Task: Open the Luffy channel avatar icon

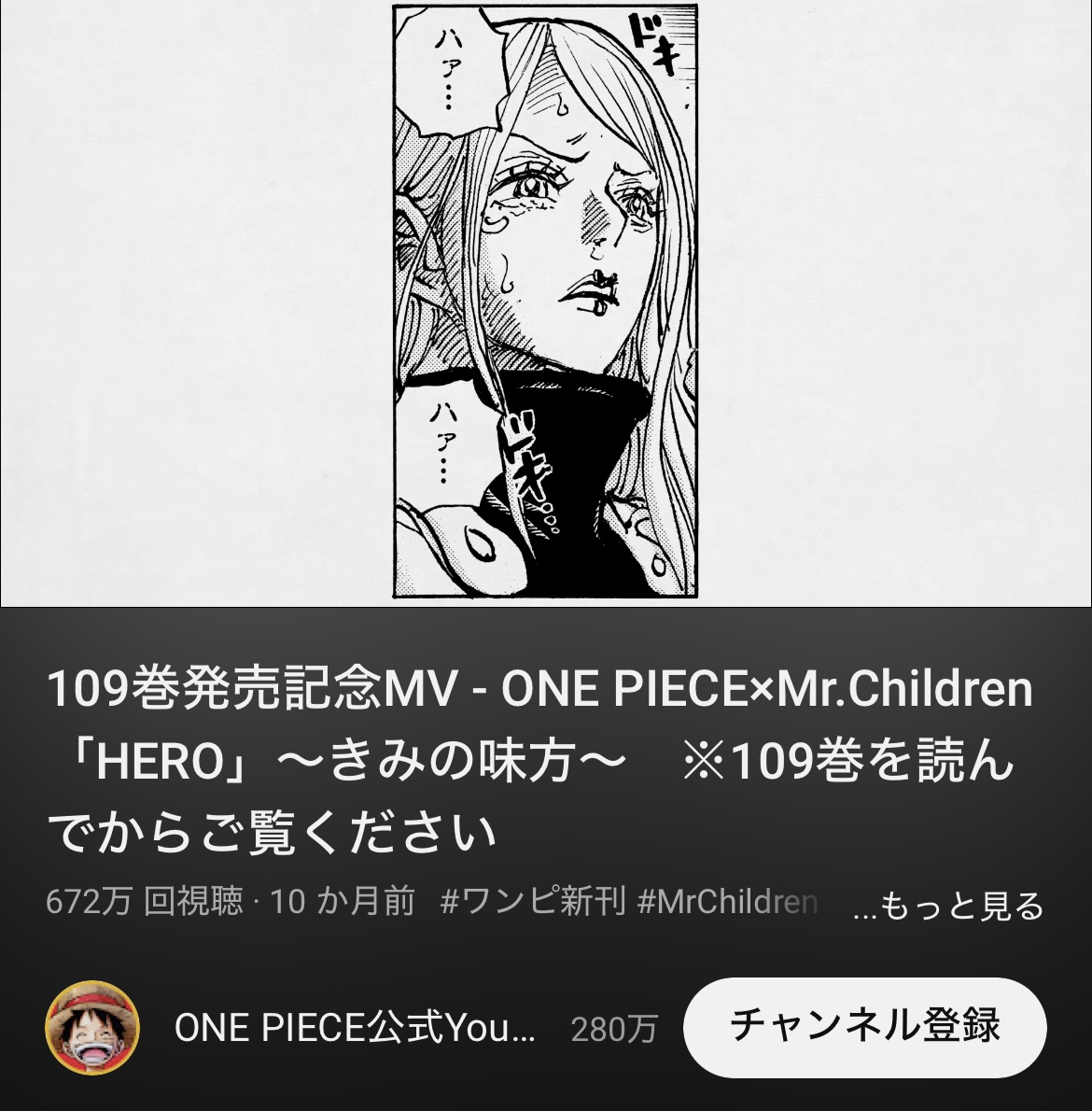Action: point(92,1027)
